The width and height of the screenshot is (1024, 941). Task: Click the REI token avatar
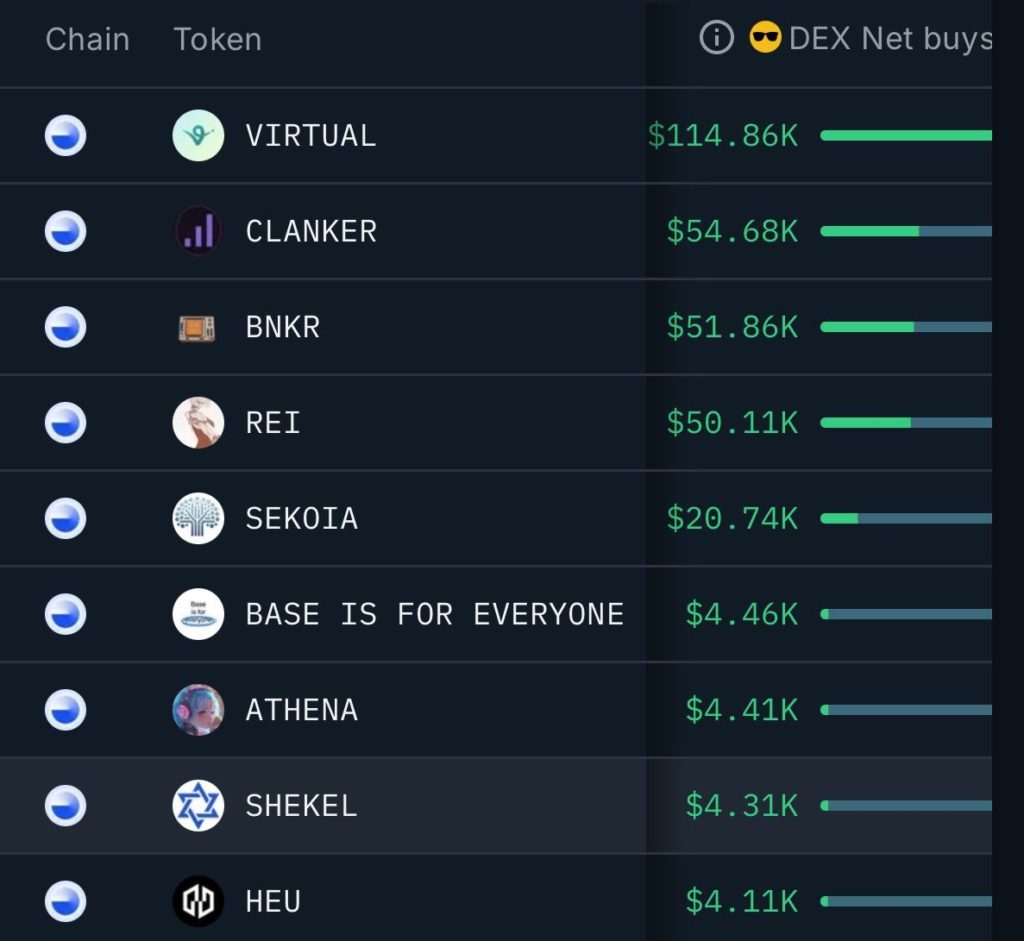click(198, 423)
